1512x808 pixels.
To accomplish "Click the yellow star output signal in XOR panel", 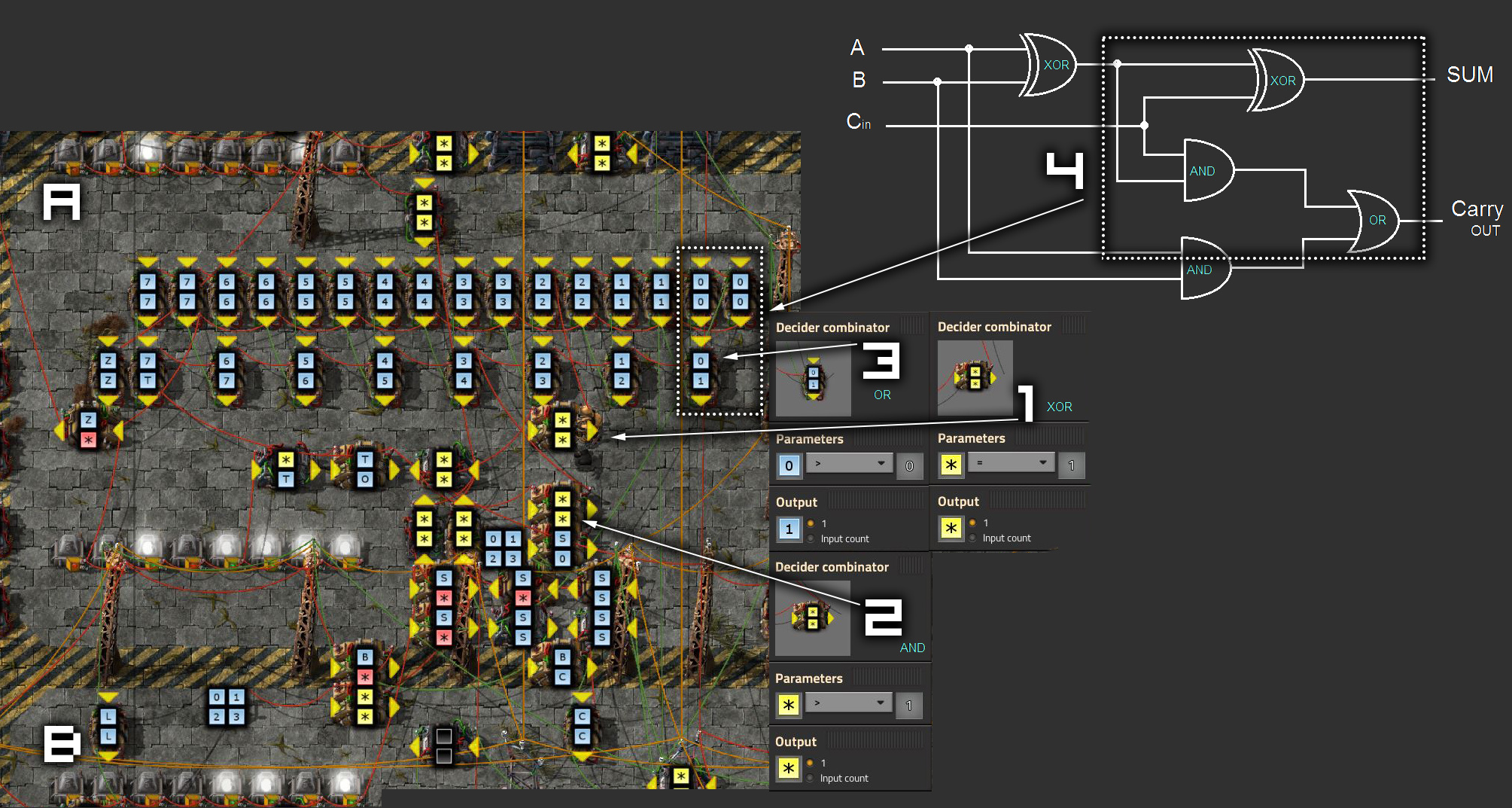I will pos(951,528).
